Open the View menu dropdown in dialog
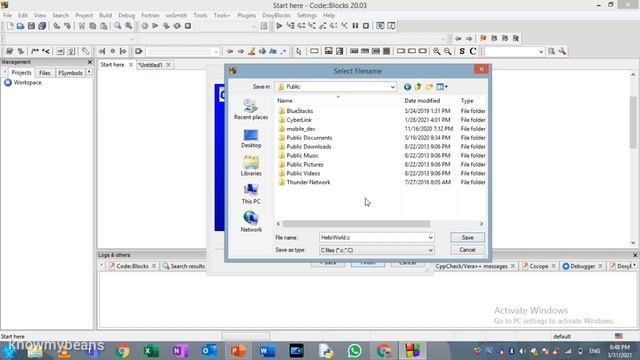Viewport: 640px width, 360px height. [442, 87]
